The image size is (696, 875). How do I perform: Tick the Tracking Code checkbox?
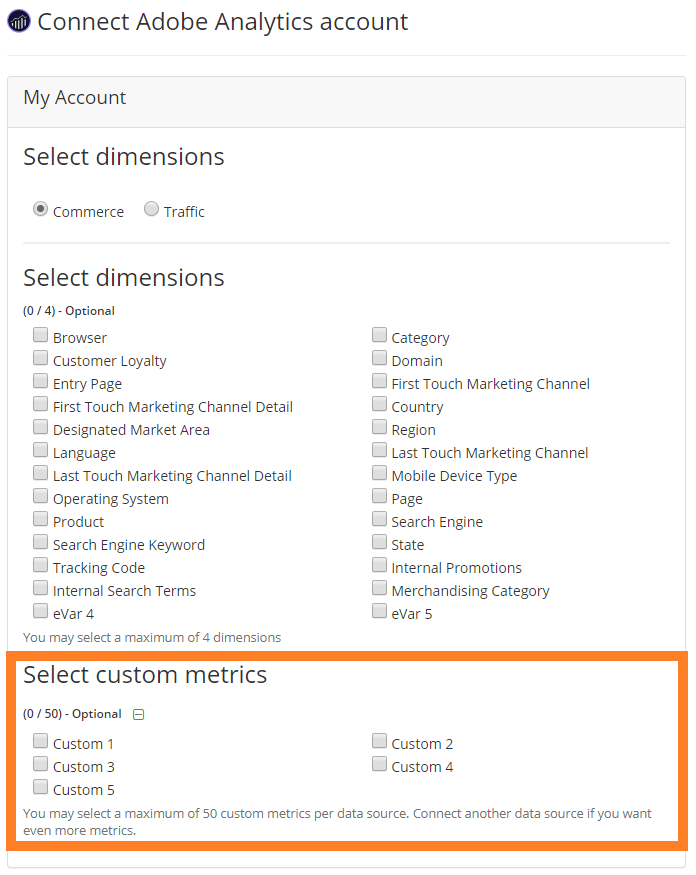coord(40,566)
